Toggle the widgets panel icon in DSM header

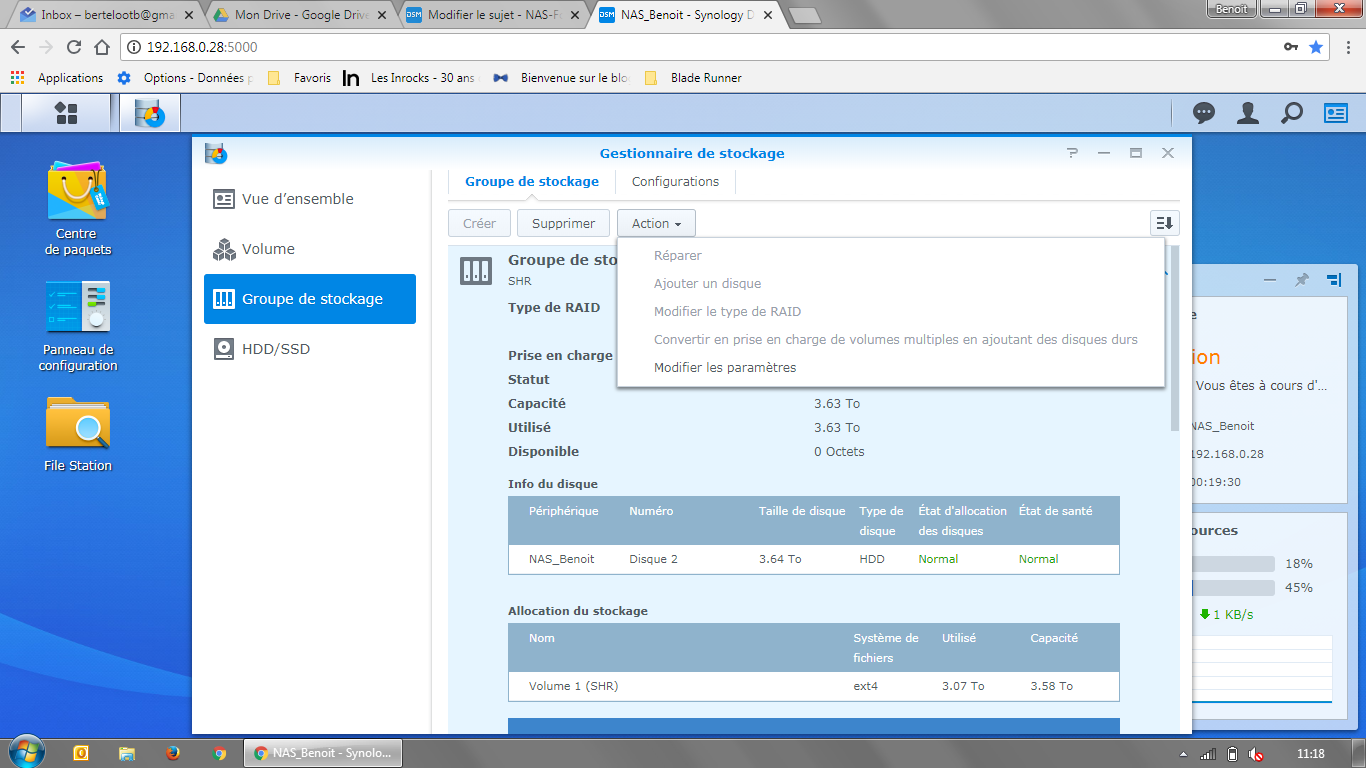1336,113
